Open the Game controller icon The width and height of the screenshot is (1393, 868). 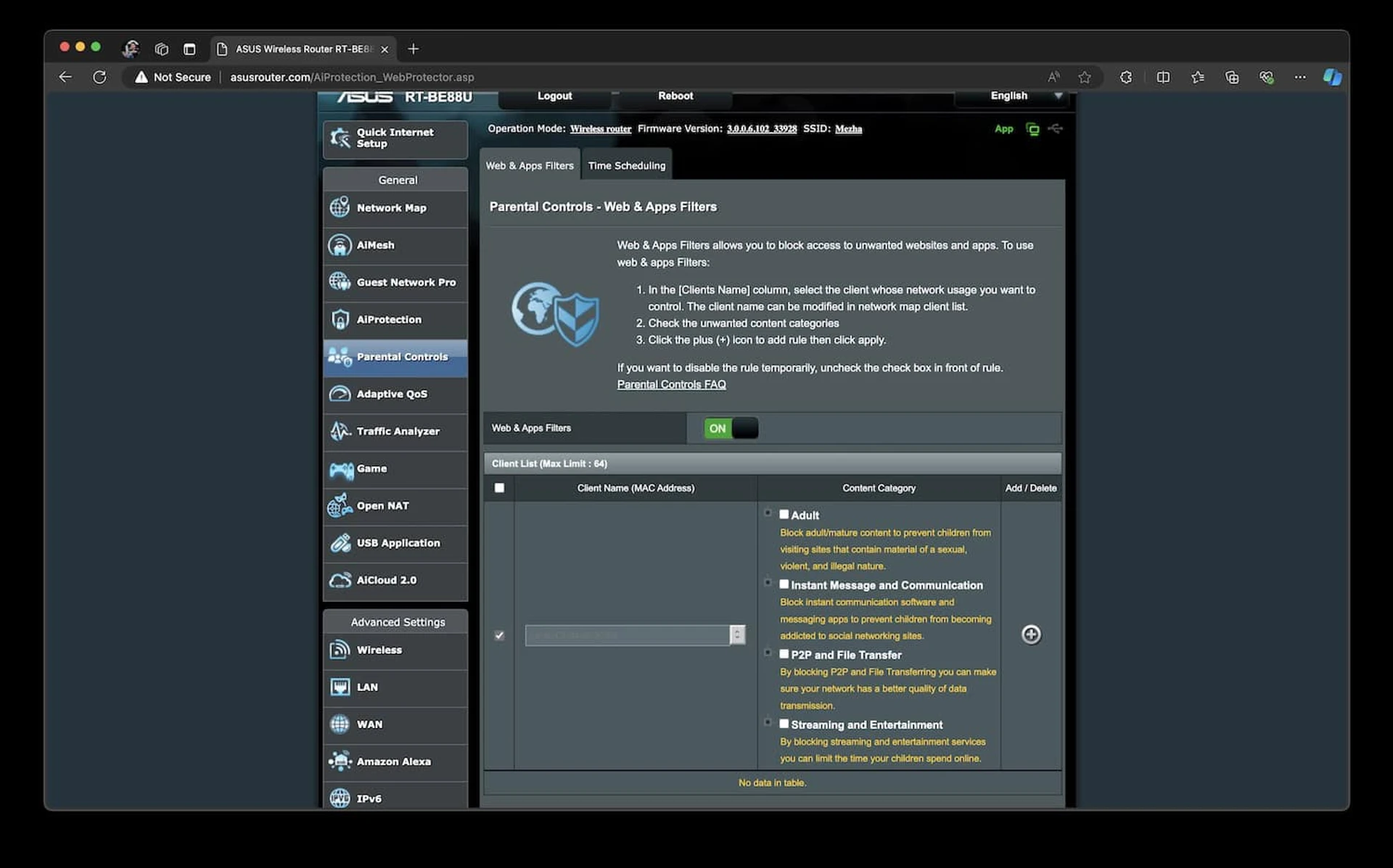(x=341, y=469)
